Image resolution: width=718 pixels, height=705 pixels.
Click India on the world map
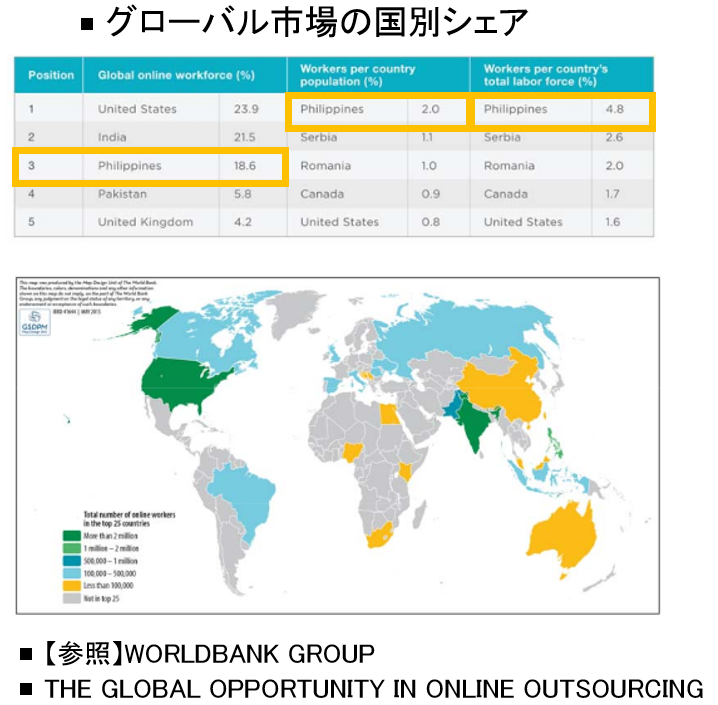coord(474,423)
